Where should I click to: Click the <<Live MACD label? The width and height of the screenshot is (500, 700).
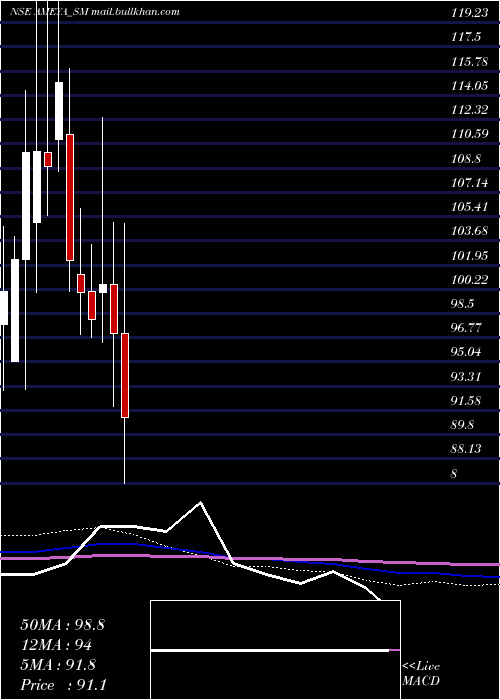point(421,673)
